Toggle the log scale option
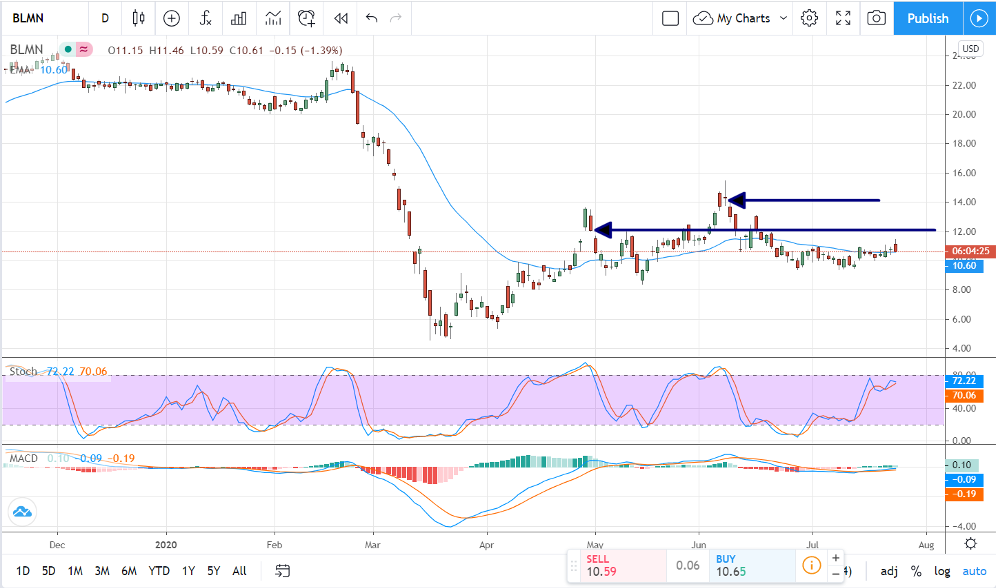Screen dimensions: 996x588 click(942, 571)
